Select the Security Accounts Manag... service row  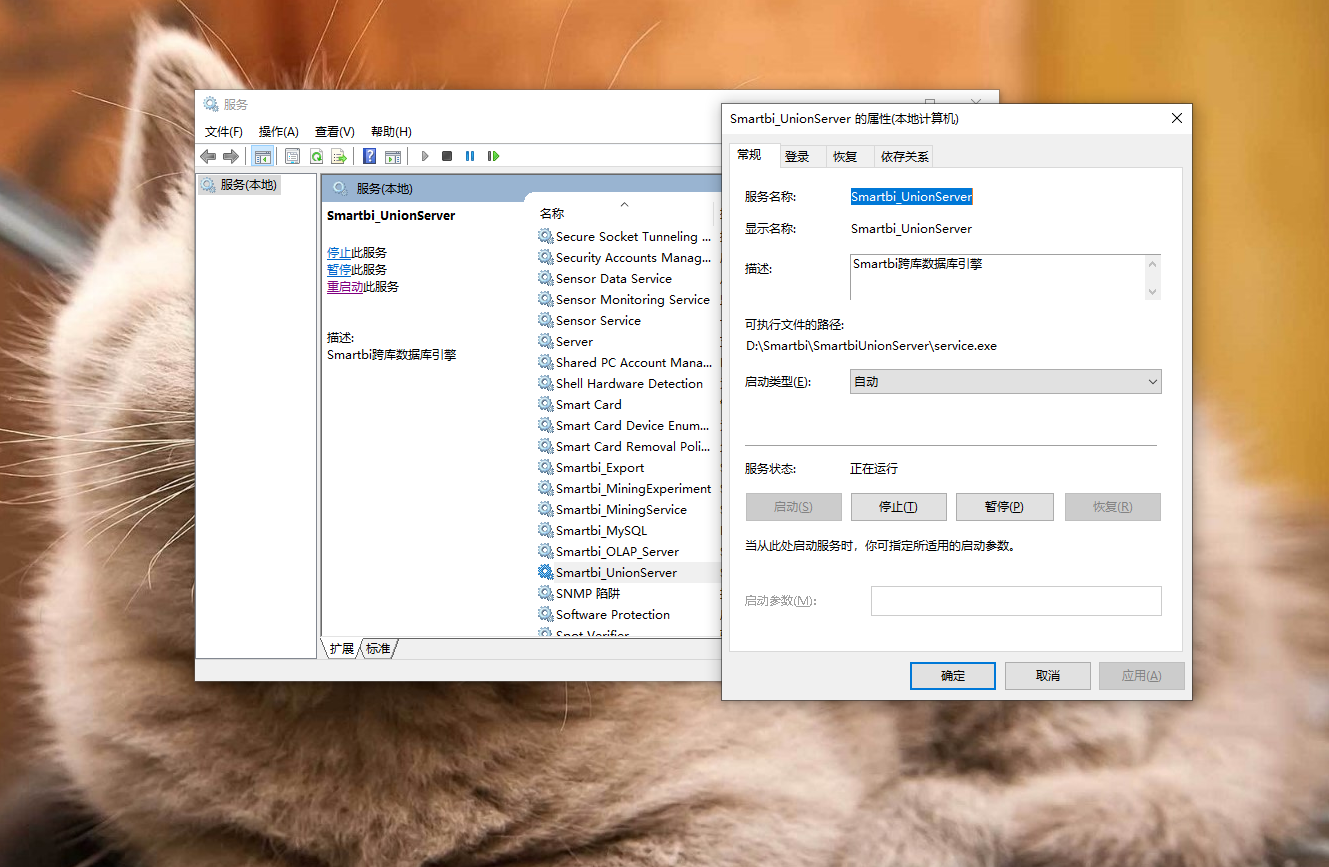pos(628,257)
